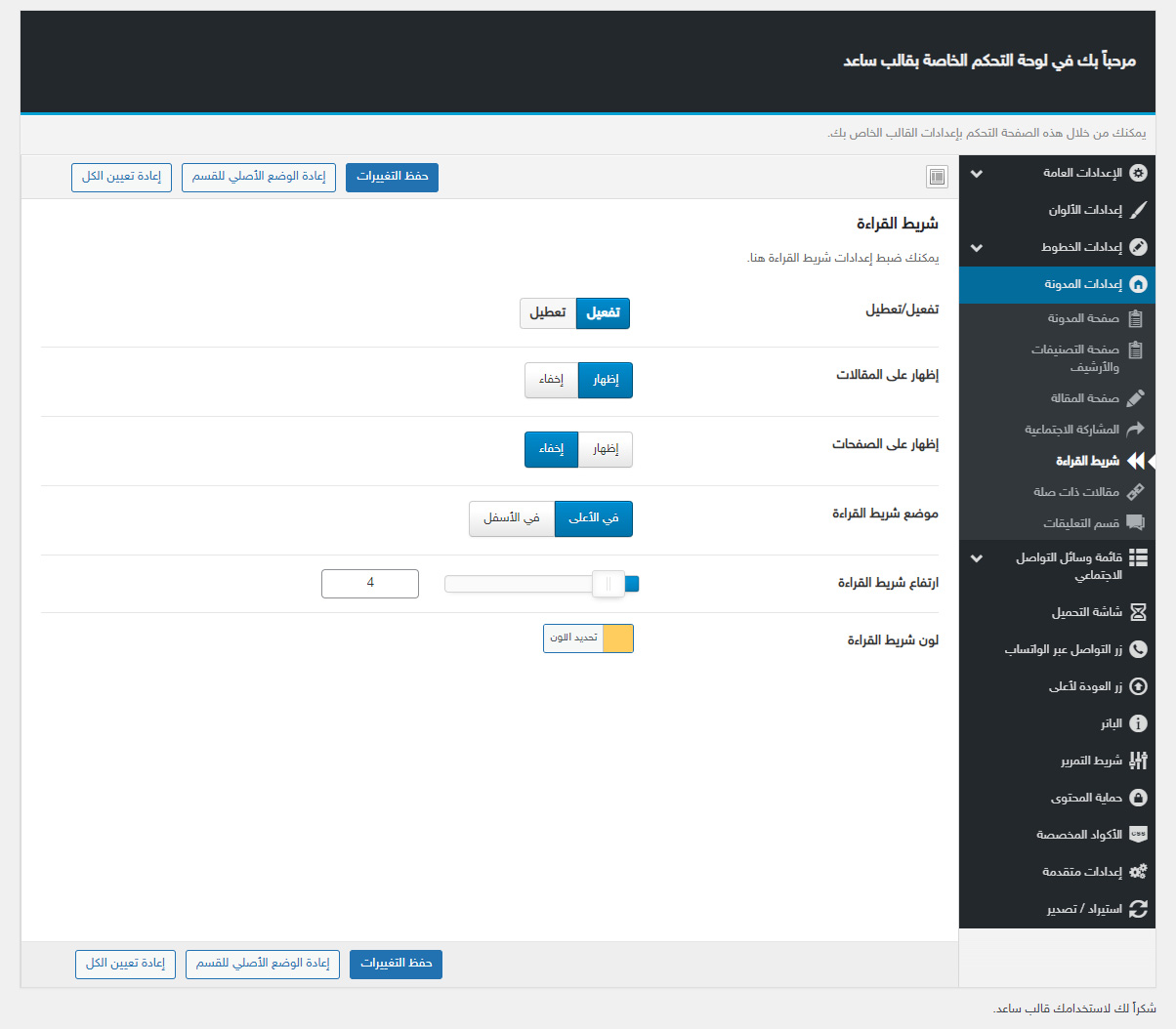
Task: Expand the إعدادات الخطوط section chevron
Action: [977, 248]
